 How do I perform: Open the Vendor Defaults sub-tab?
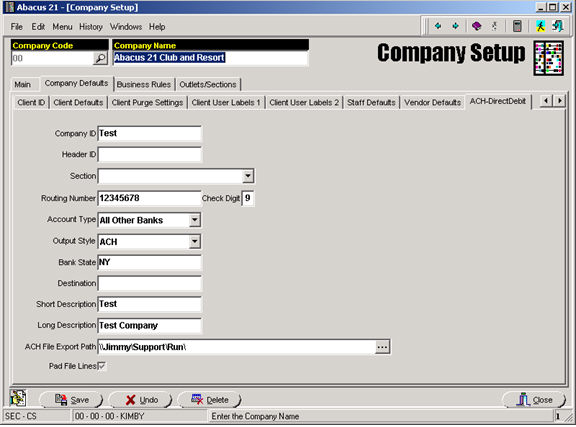click(x=432, y=103)
